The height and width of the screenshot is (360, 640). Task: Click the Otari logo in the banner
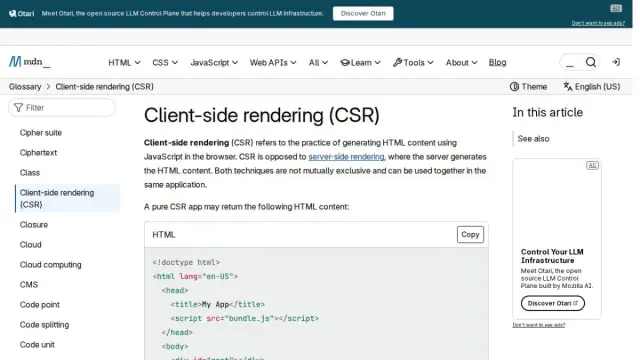tap(22, 13)
